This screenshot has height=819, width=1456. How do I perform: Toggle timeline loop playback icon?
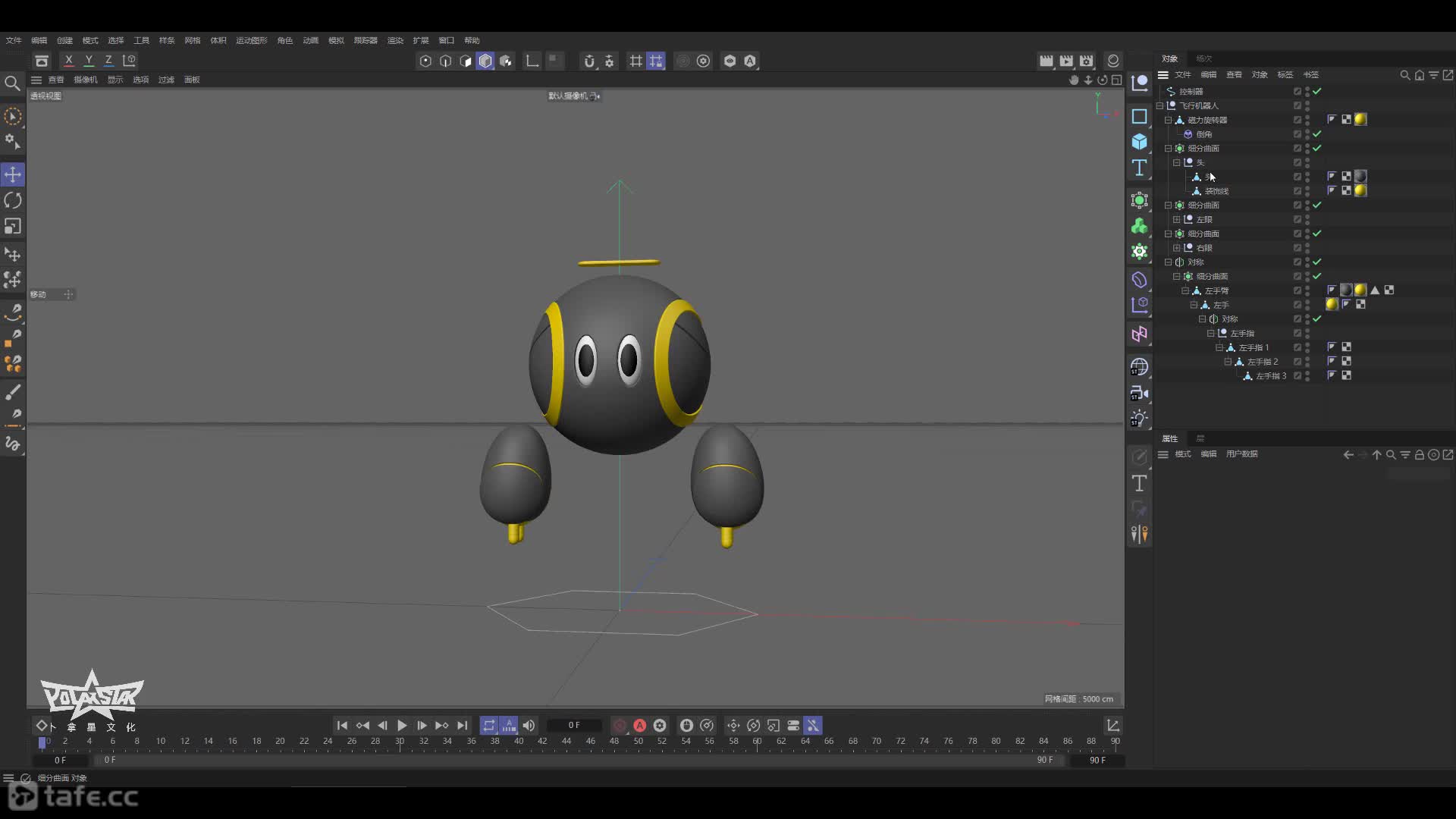pyautogui.click(x=489, y=726)
